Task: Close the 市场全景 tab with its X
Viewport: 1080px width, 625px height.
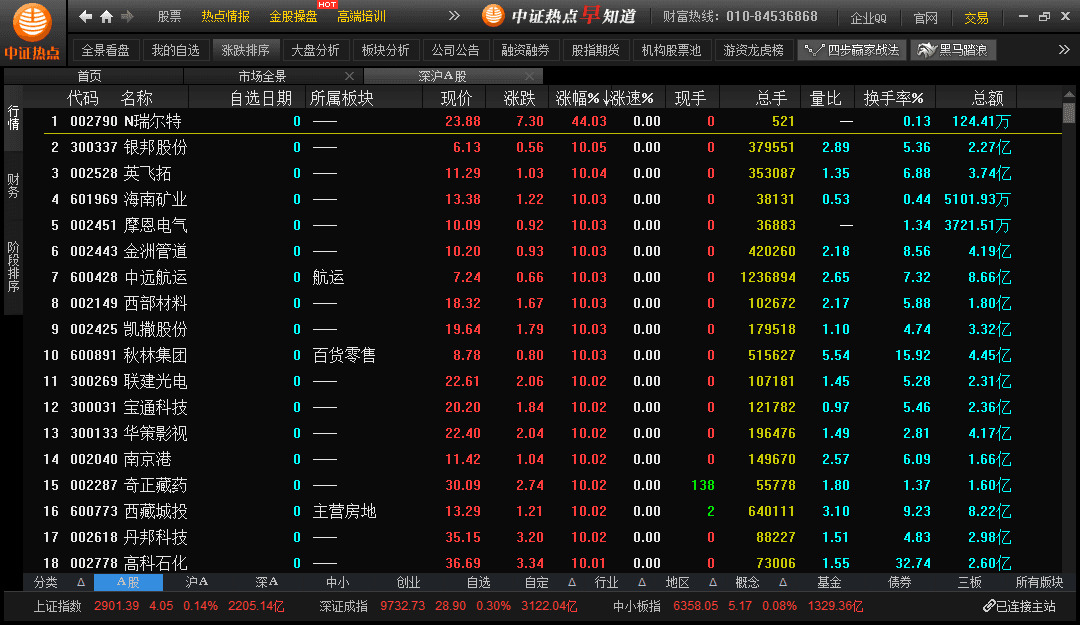Action: point(349,76)
